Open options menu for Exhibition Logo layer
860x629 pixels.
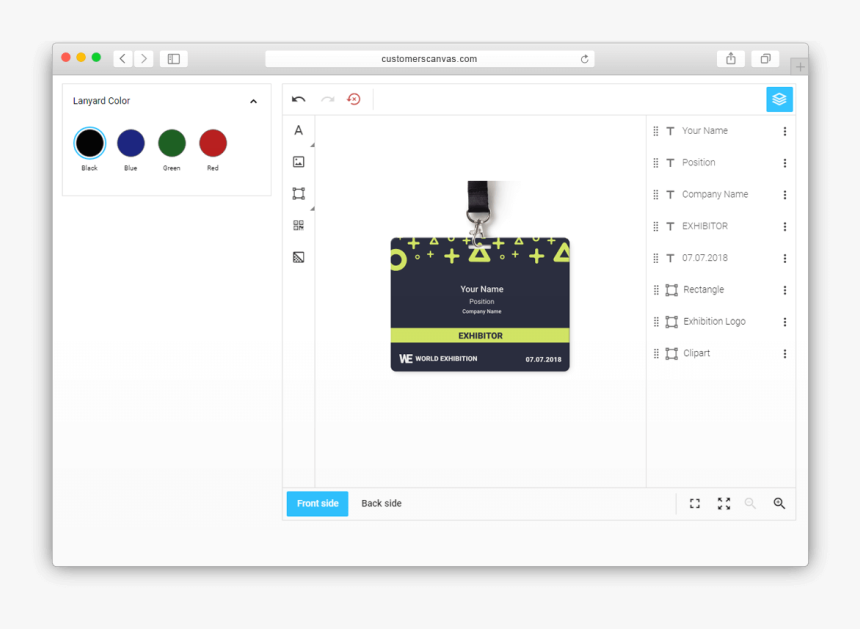tap(785, 322)
